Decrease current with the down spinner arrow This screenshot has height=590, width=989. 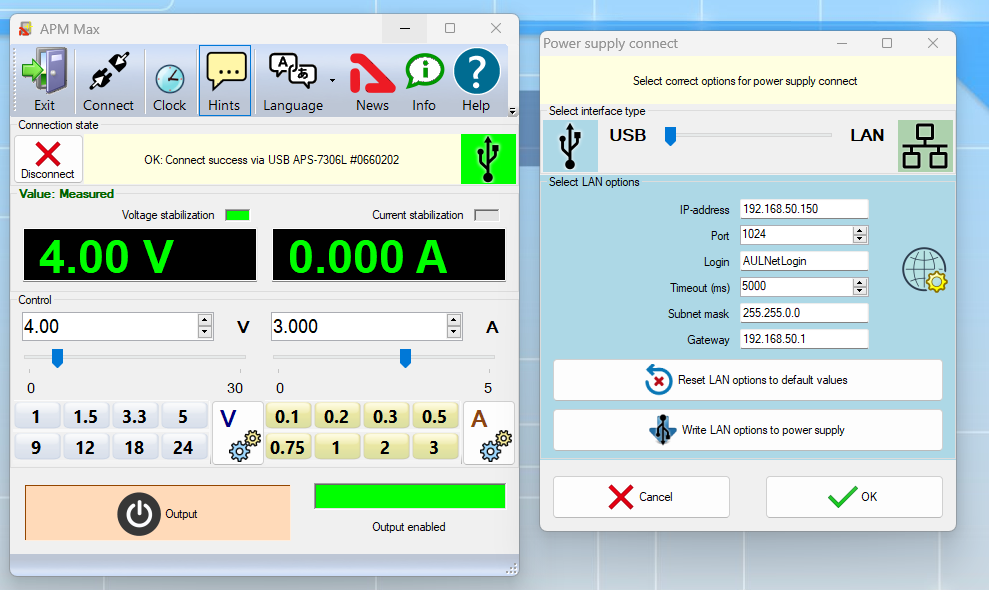(454, 333)
